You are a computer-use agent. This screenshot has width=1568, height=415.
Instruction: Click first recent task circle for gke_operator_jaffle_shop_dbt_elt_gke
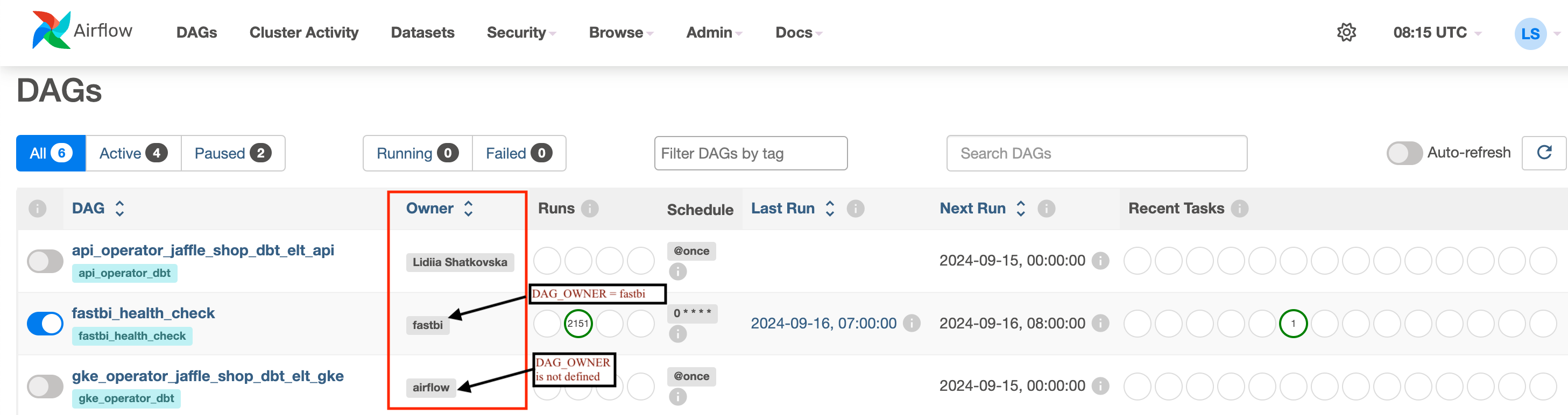1137,386
